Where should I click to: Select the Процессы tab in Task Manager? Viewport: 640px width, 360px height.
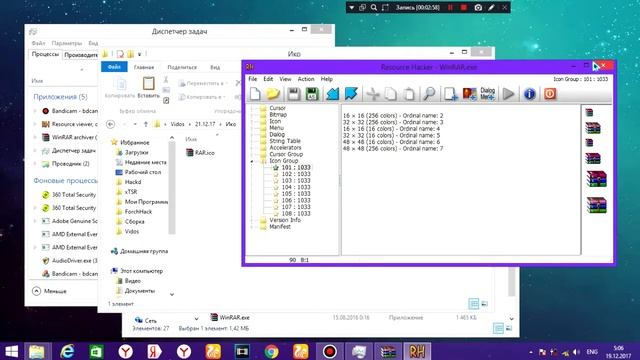point(45,54)
